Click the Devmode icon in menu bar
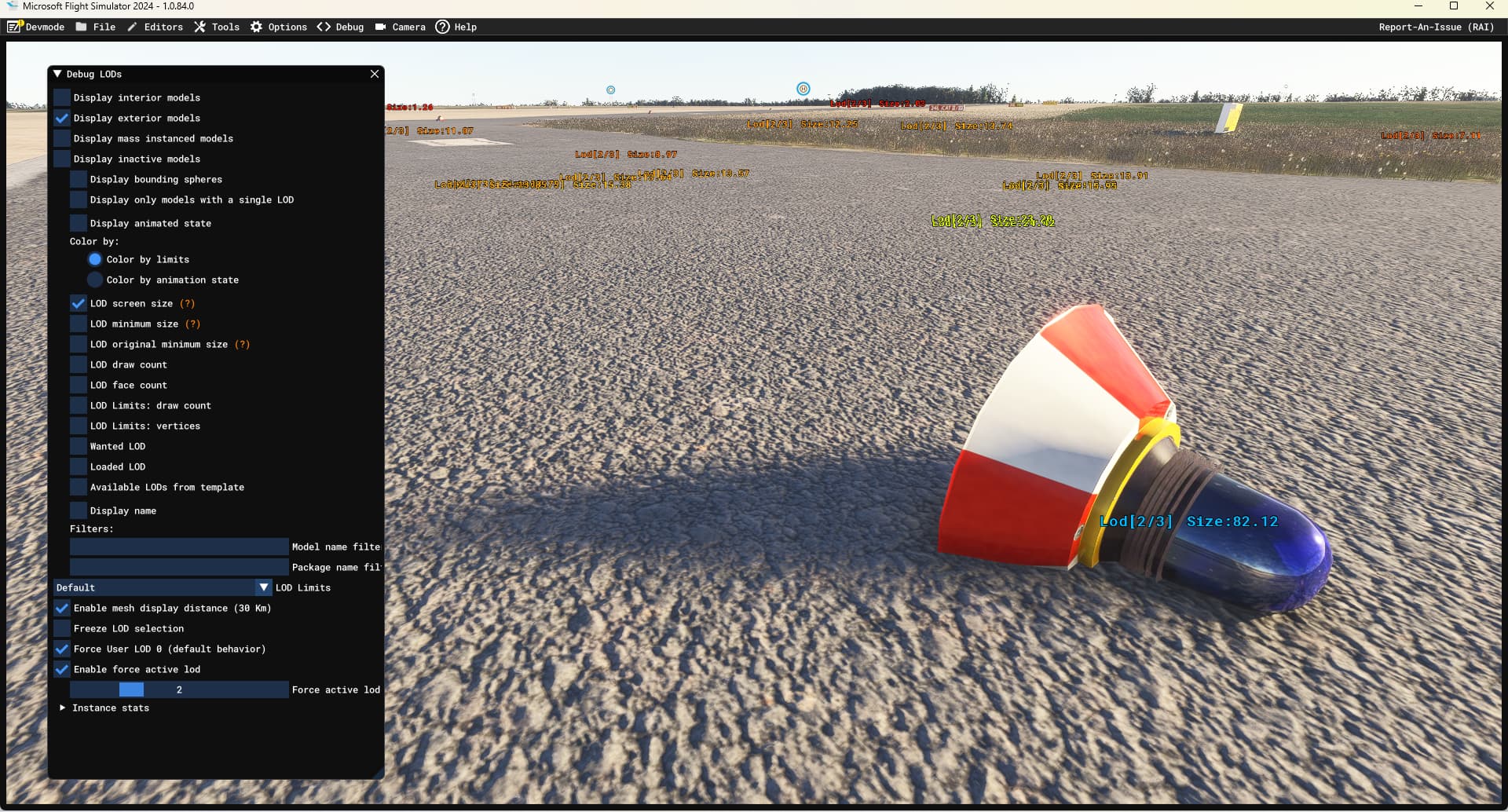The height and width of the screenshot is (812, 1508). point(14,27)
